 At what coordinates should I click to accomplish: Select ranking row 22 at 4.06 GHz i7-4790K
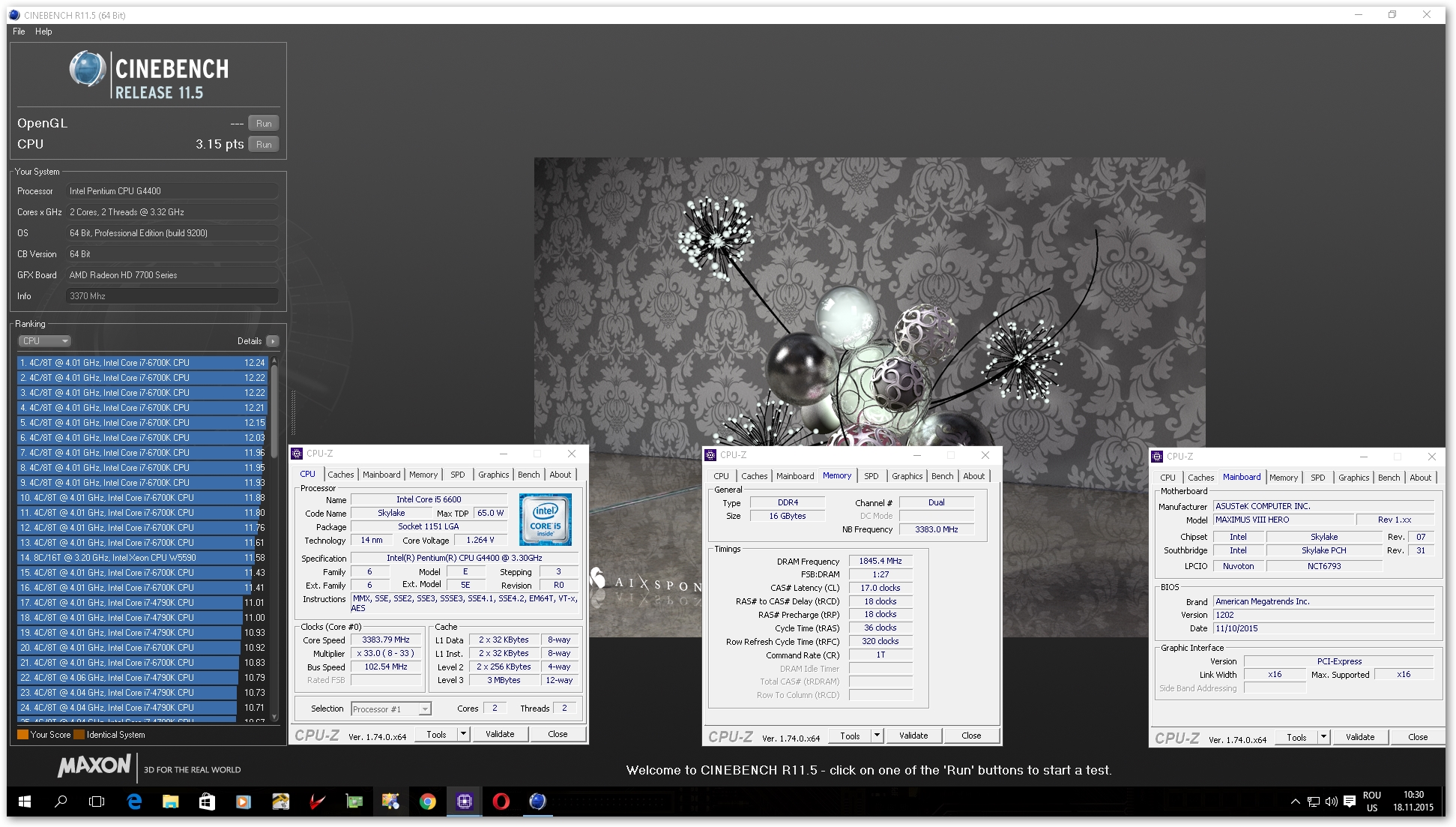[x=142, y=678]
